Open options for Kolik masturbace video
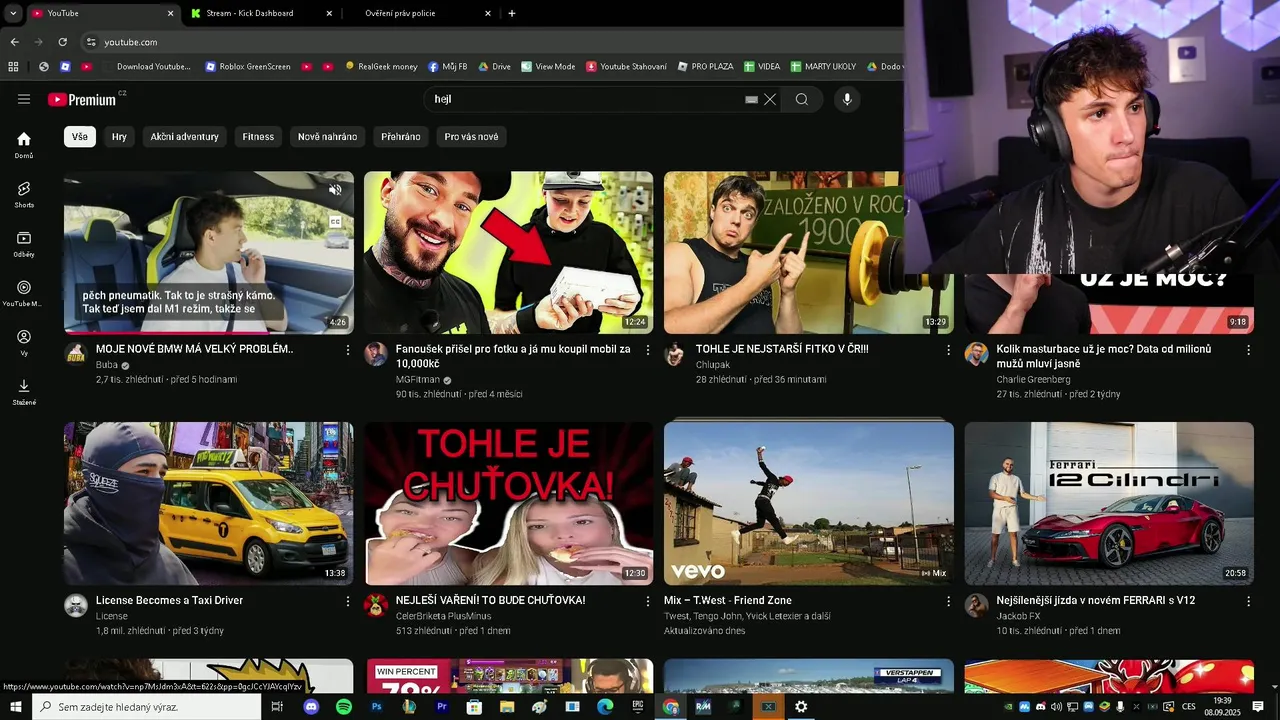1280x720 pixels. pyautogui.click(x=1248, y=350)
